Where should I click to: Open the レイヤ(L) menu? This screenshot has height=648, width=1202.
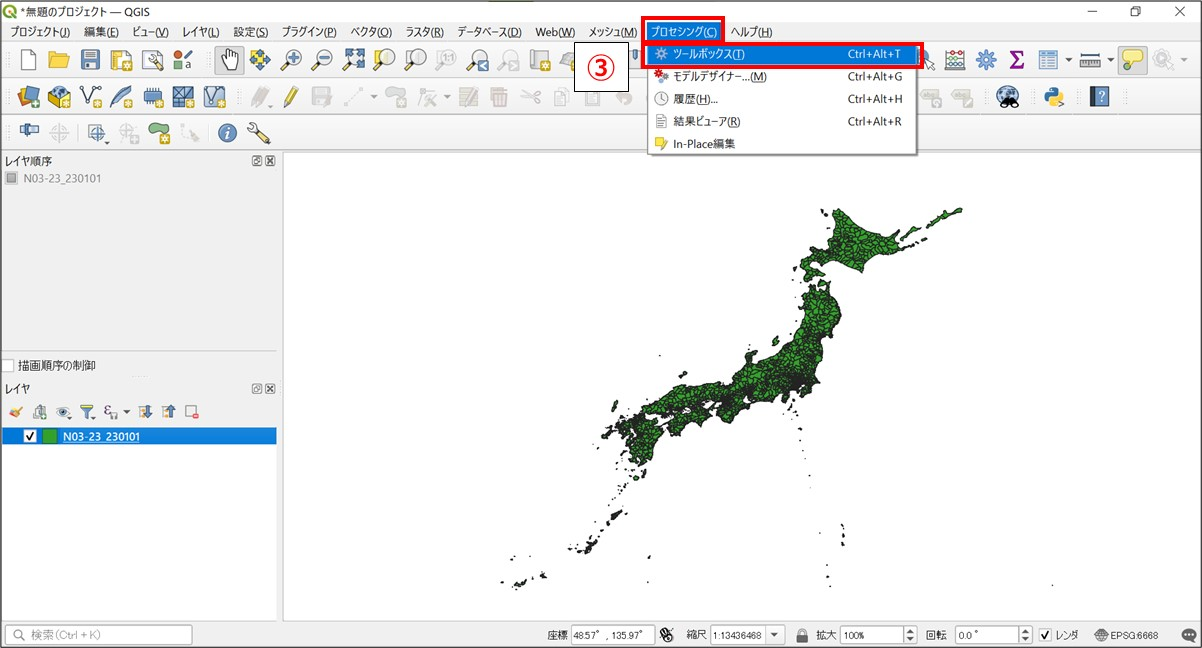click(x=200, y=32)
